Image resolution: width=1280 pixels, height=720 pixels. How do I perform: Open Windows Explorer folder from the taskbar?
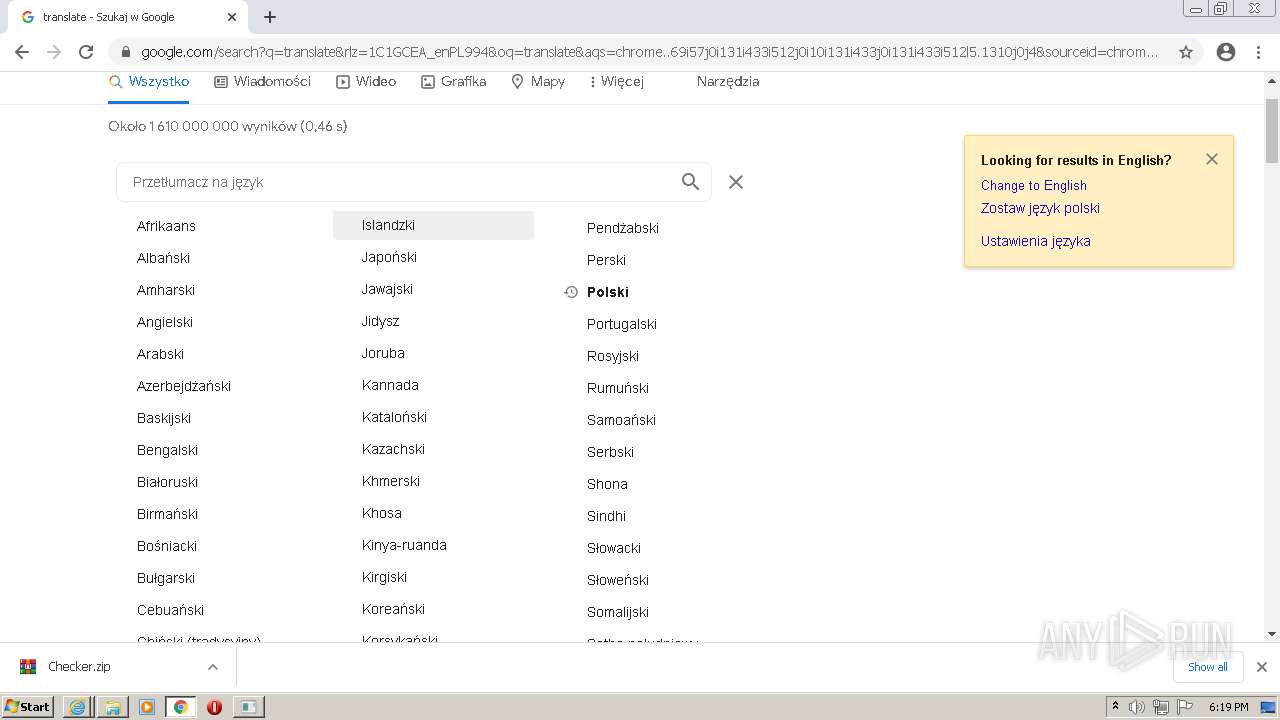[112, 707]
